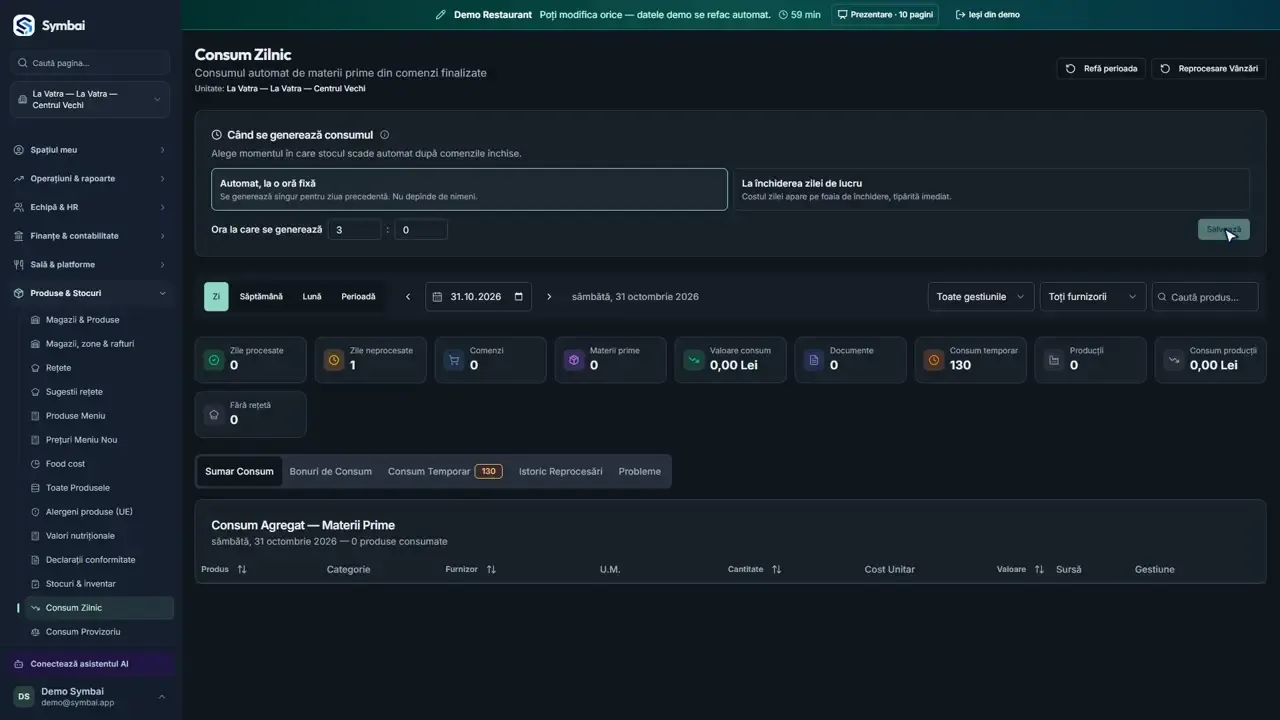Click the Symbai logo icon

[23, 26]
